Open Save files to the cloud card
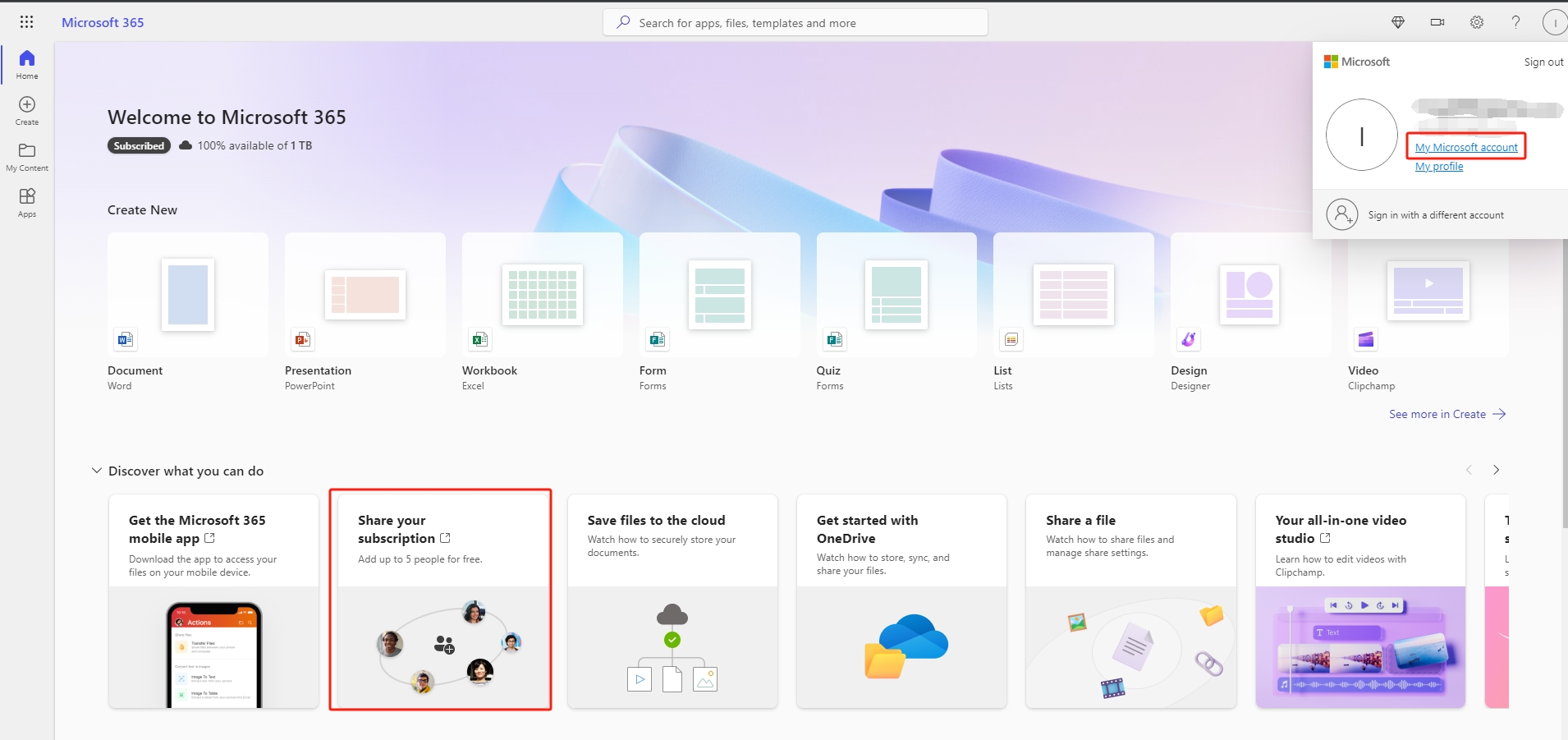 tap(672, 601)
